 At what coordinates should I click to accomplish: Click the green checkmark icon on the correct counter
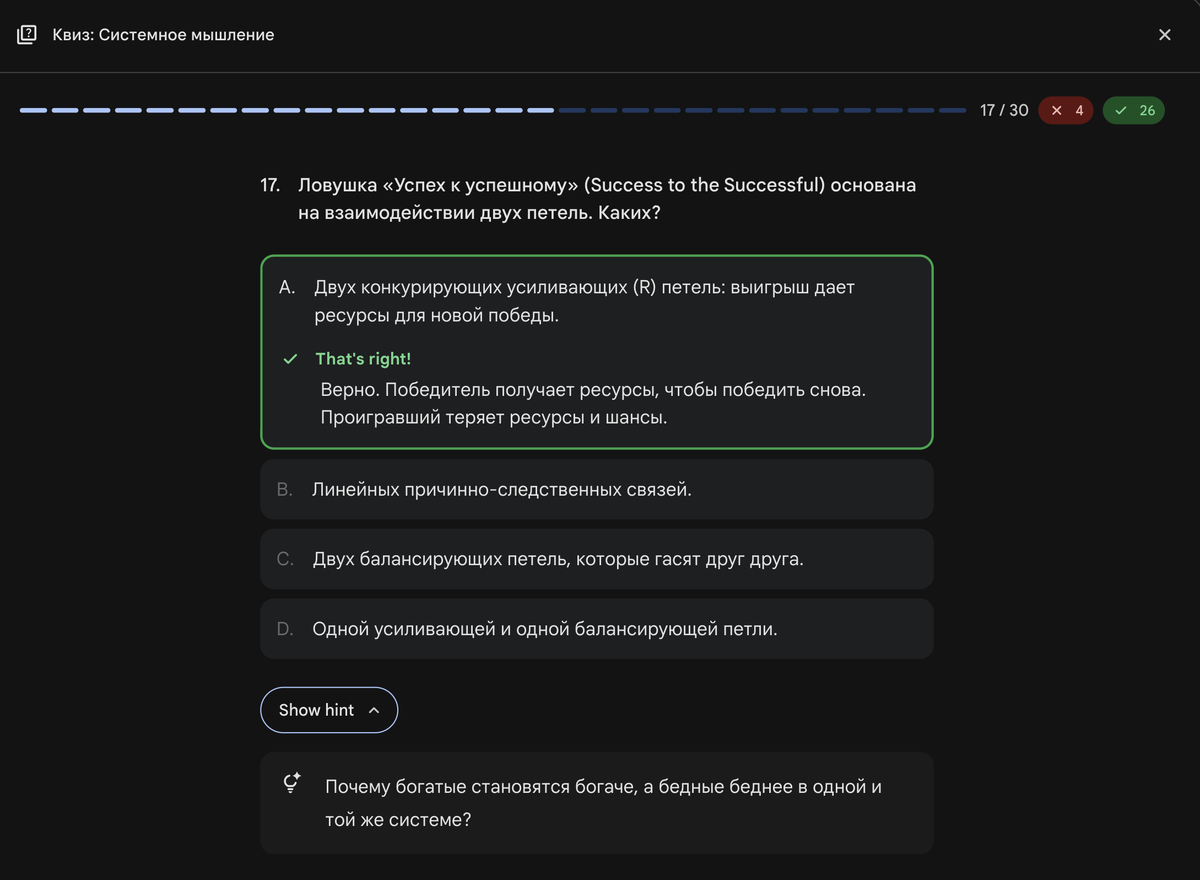pos(1118,110)
